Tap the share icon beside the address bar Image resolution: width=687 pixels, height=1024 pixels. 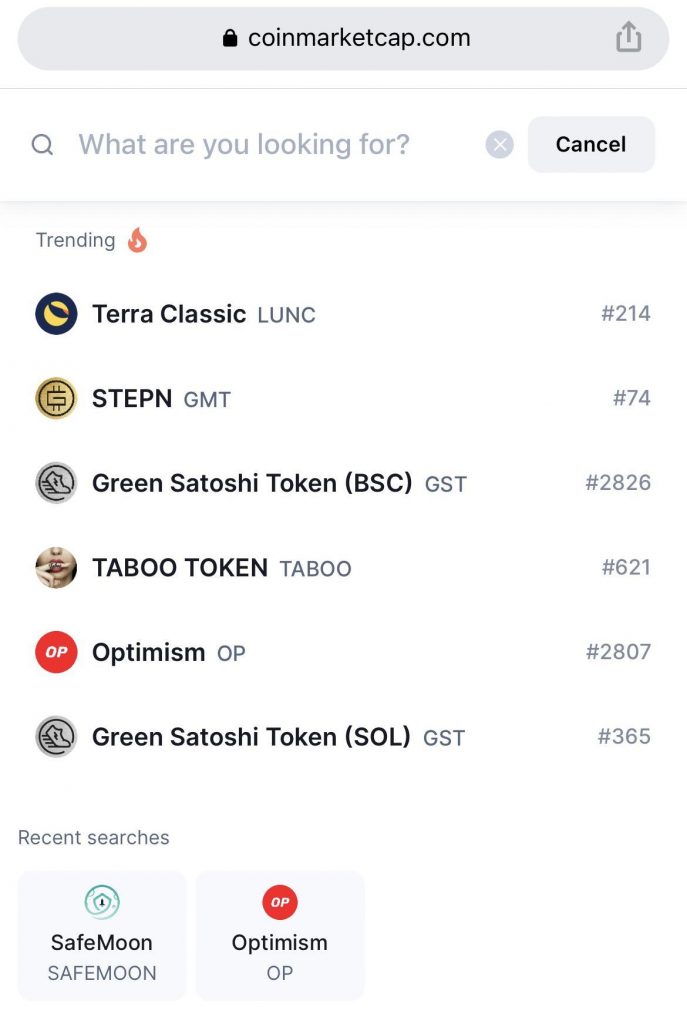tap(628, 36)
